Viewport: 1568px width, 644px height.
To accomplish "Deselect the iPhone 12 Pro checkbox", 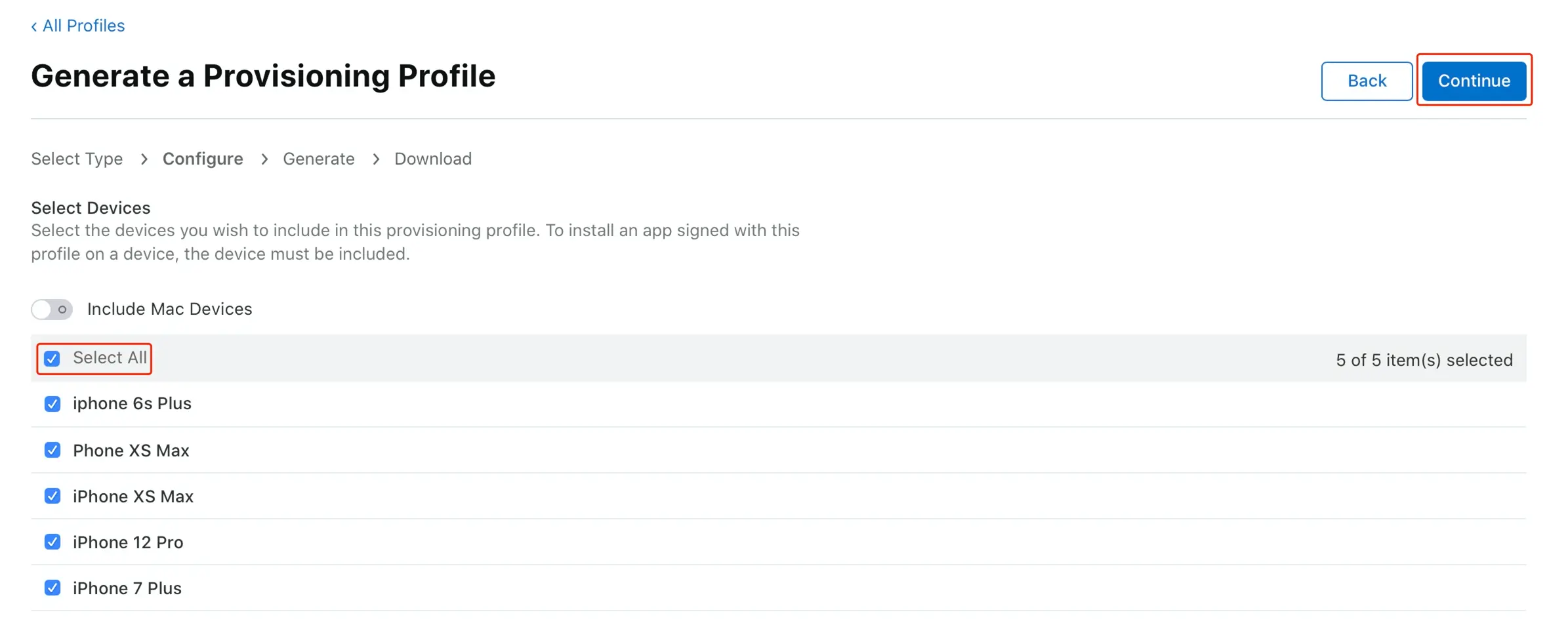I will 52,542.
